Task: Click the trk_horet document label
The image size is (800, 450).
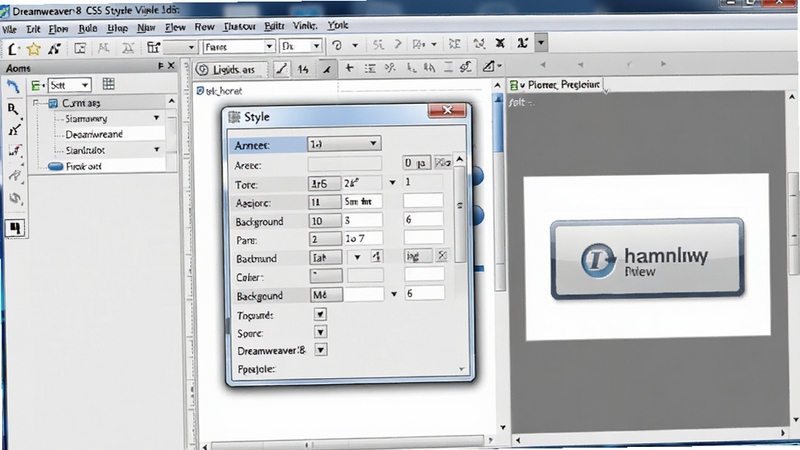Action: (x=223, y=91)
